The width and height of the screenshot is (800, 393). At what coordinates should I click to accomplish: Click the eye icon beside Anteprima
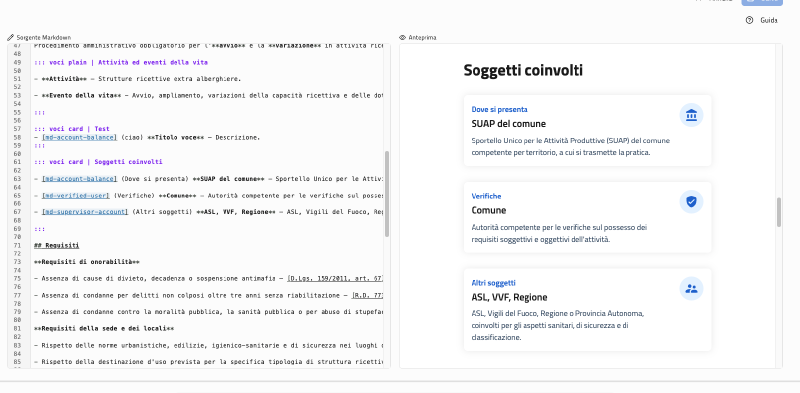tap(403, 38)
